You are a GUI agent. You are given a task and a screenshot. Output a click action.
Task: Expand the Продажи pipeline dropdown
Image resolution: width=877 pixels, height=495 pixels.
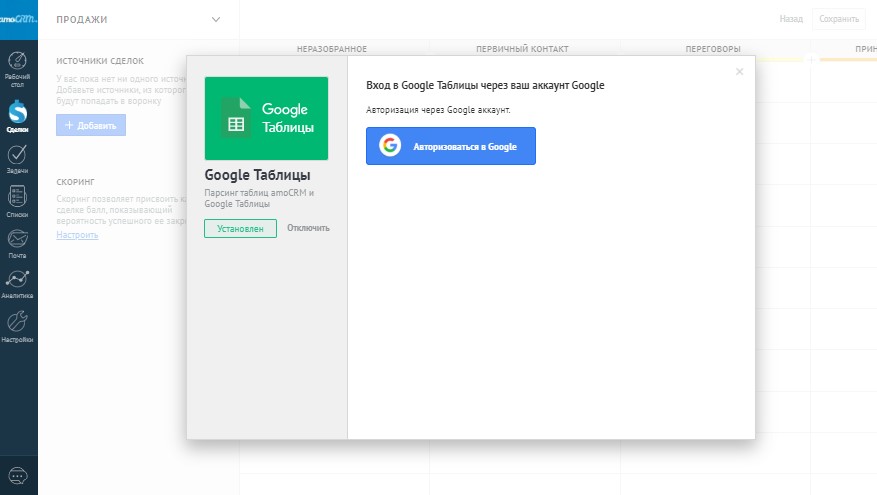tap(217, 19)
